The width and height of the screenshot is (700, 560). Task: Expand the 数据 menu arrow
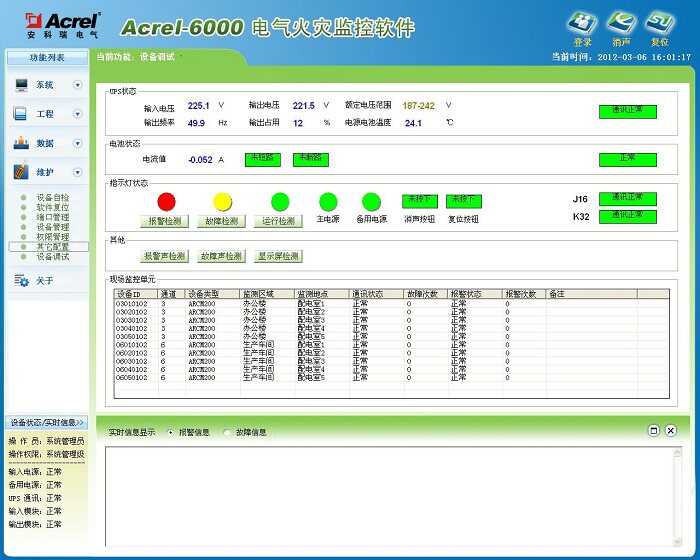tap(78, 143)
